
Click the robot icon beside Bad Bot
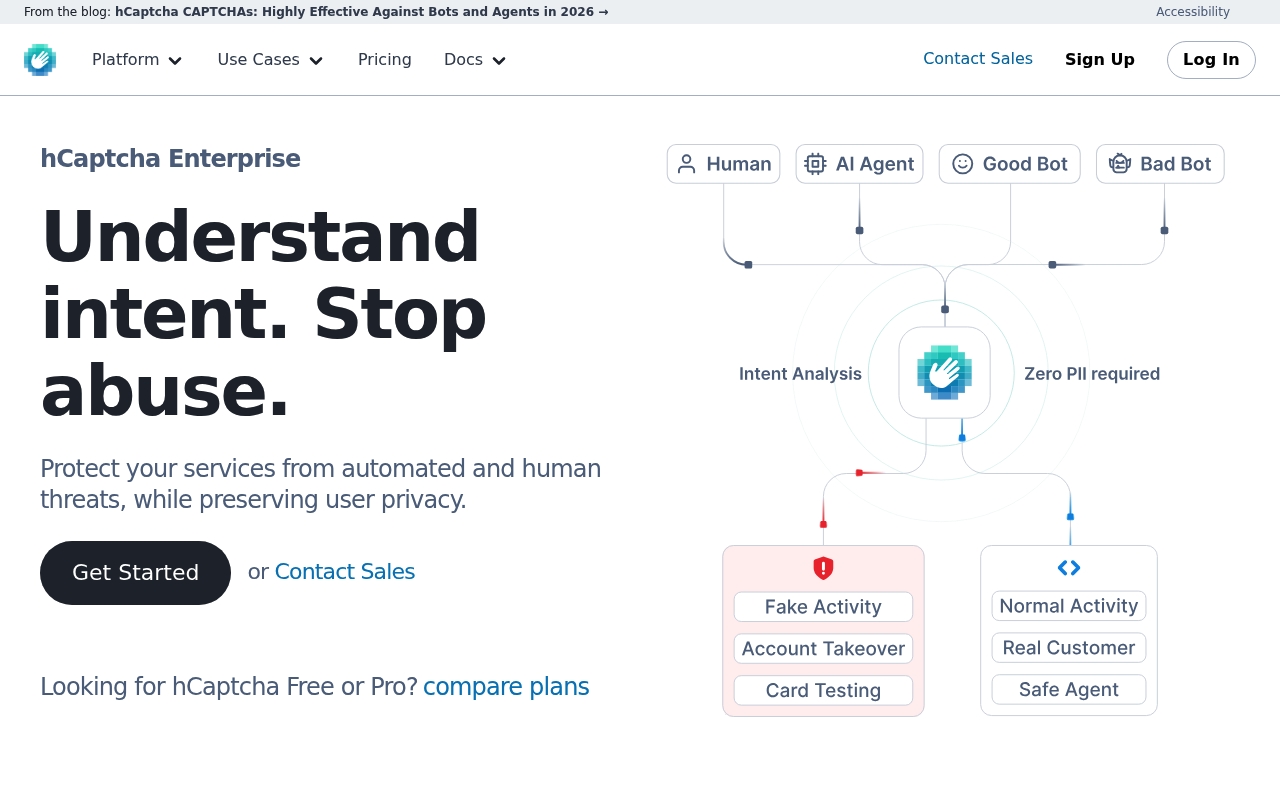click(x=1119, y=164)
